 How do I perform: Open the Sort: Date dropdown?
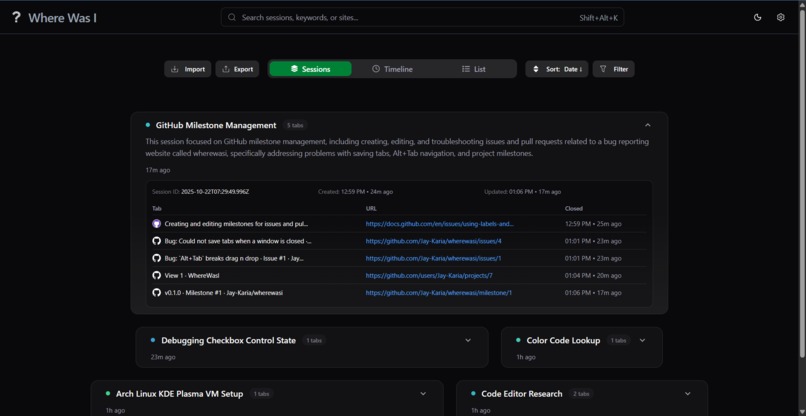point(557,69)
